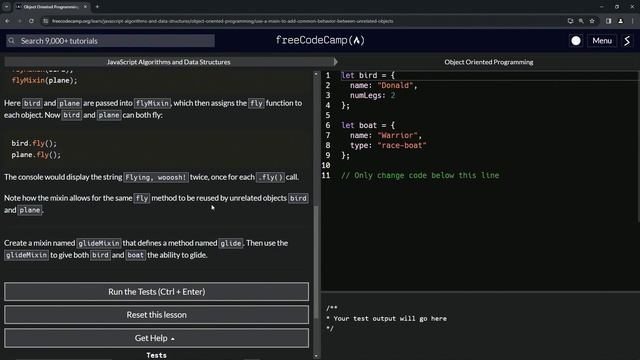640x360 pixels.
Task: Click the instructions panel scrollbar thumb
Action: pos(316,261)
